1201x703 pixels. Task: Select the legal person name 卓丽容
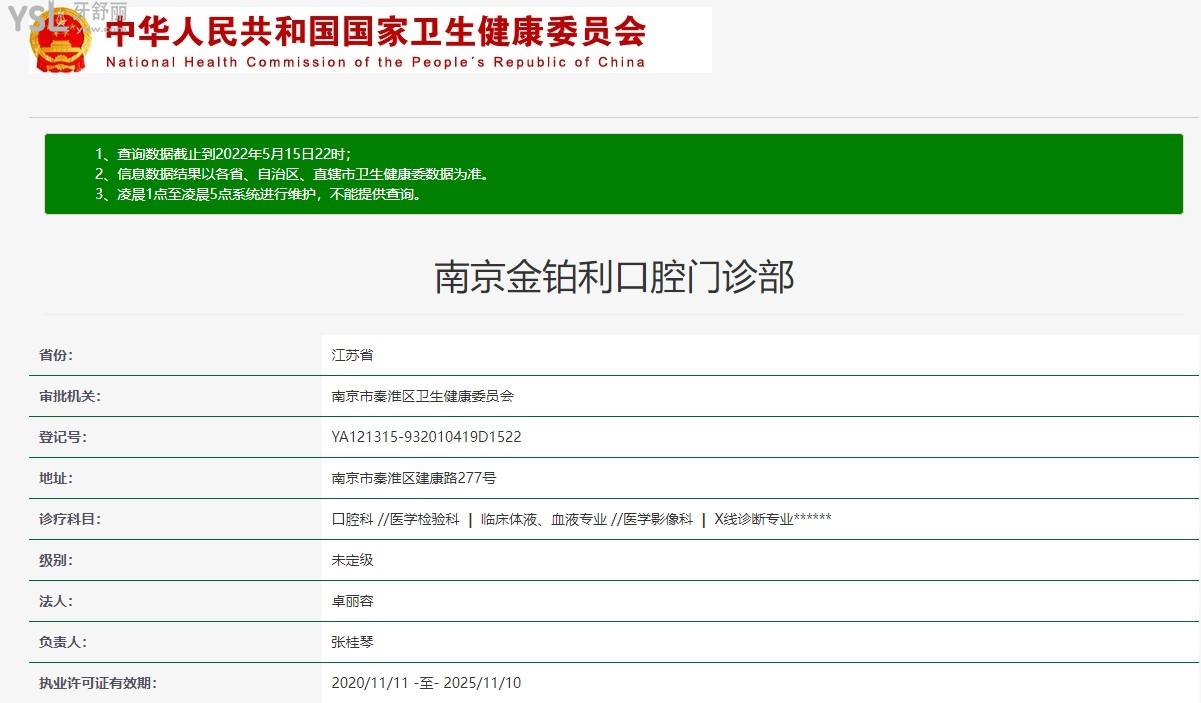(x=352, y=601)
